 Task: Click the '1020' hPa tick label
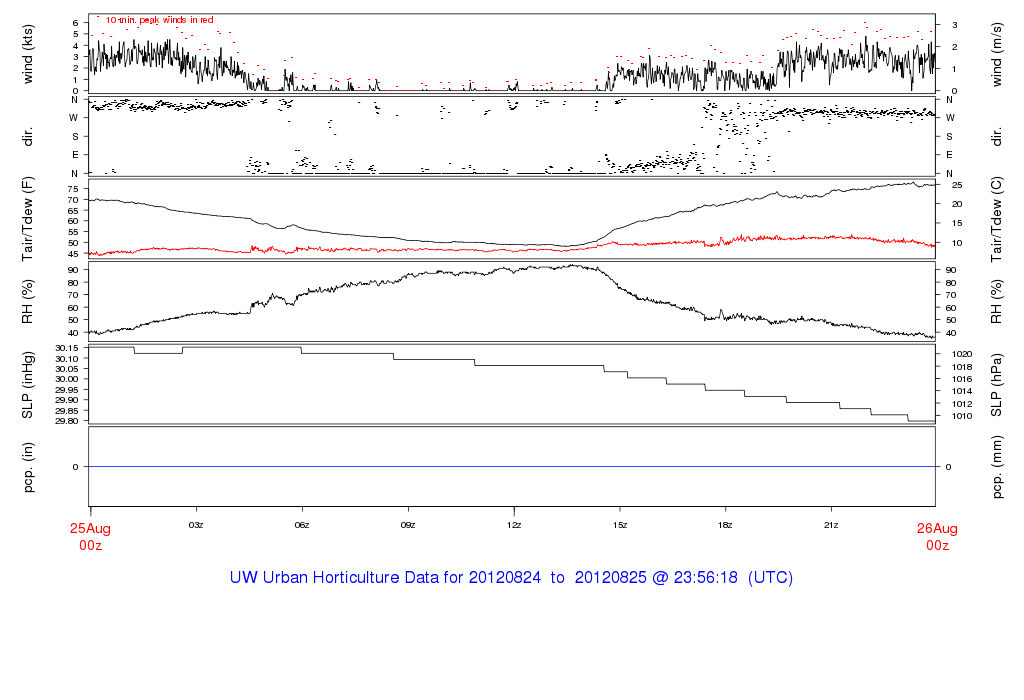coord(962,354)
